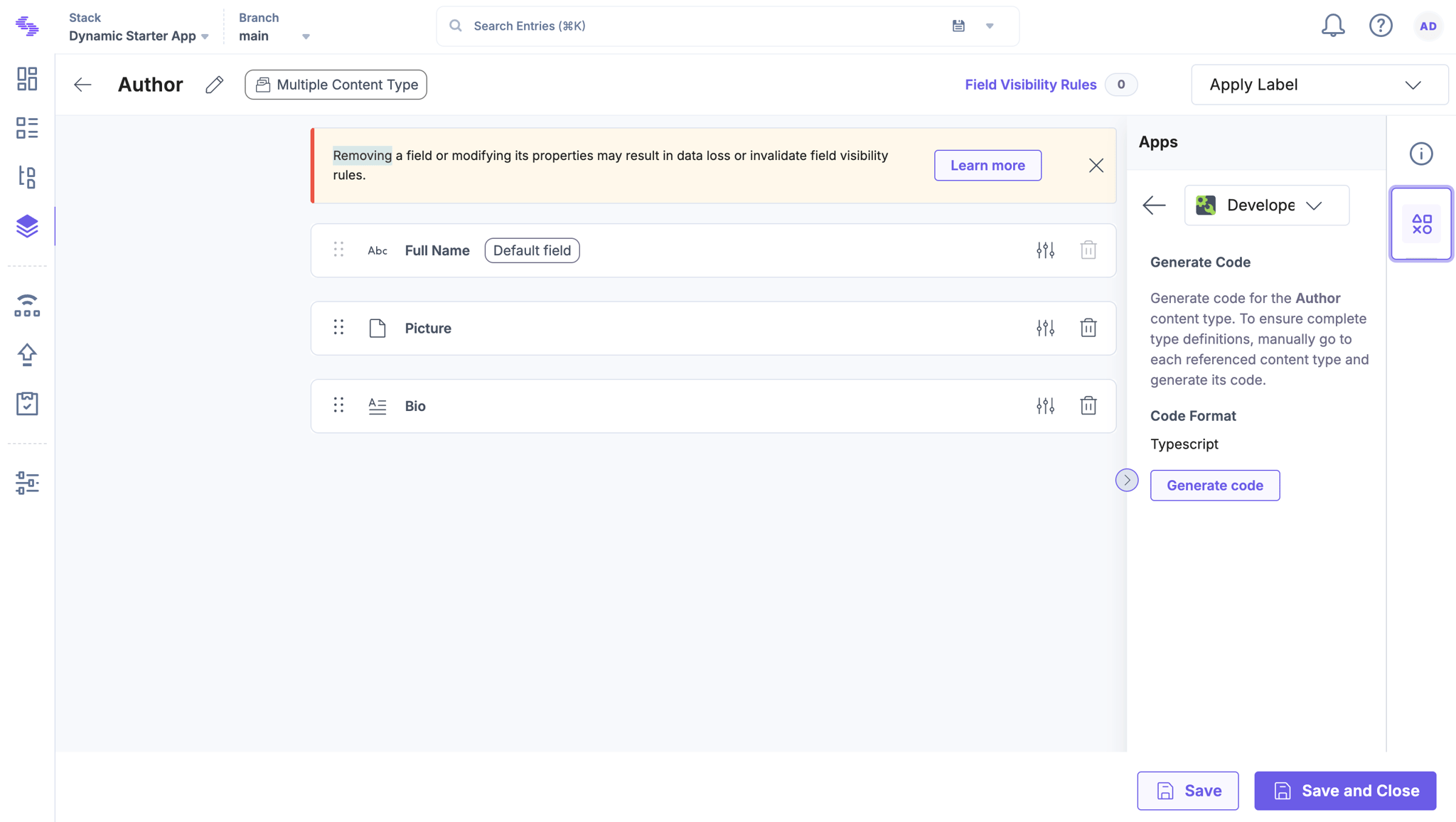
Task: Go back in Apps panel
Action: click(1154, 205)
